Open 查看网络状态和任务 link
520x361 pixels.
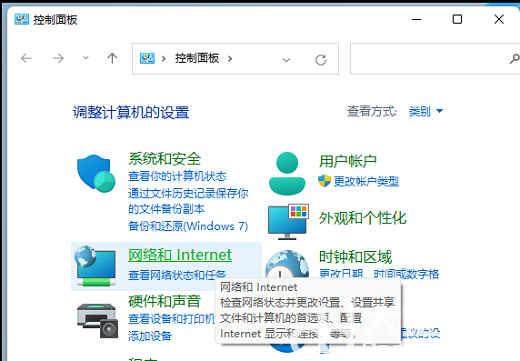pyautogui.click(x=177, y=275)
